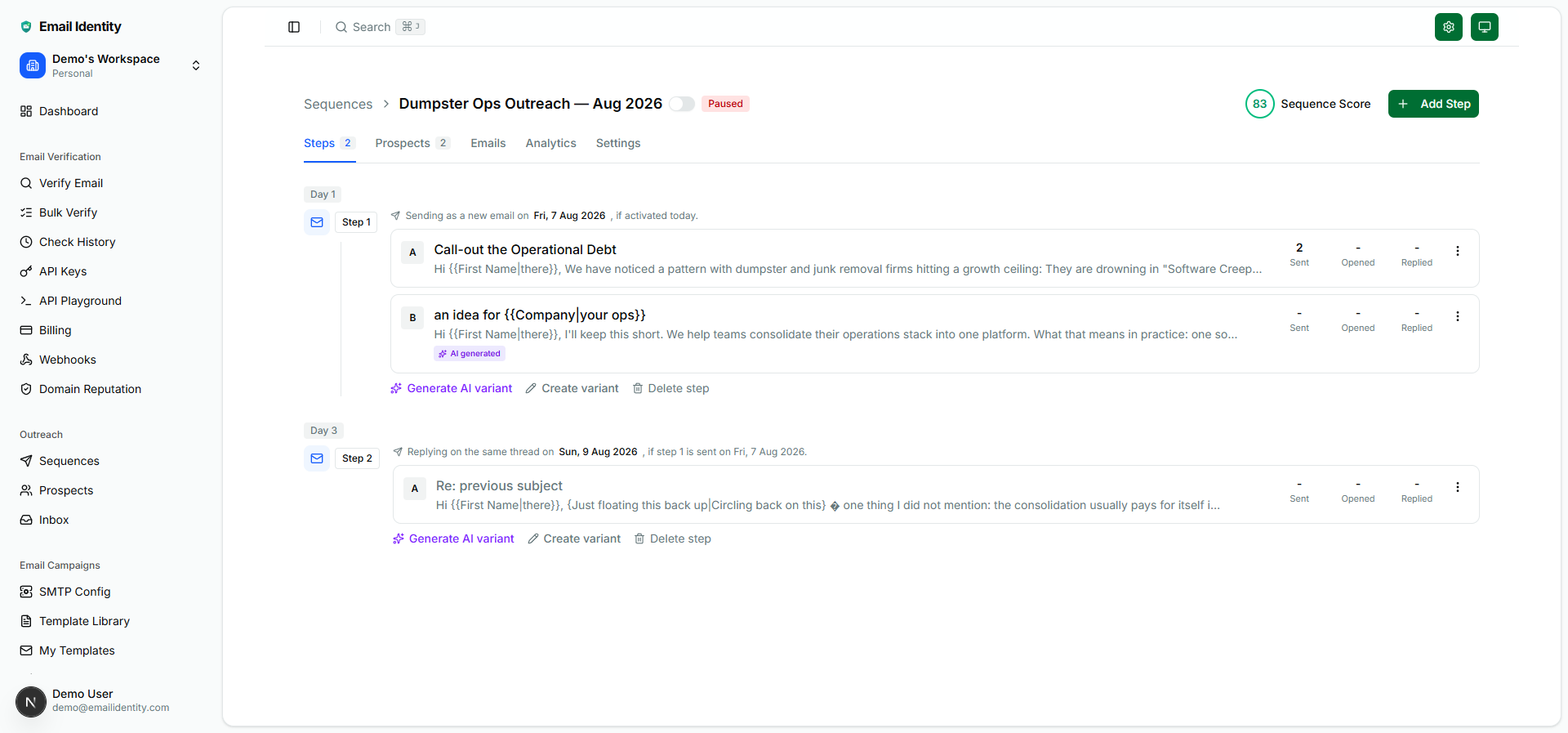Viewport: 1568px width, 733px height.
Task: Open the green settings gear button
Action: [x=1448, y=27]
